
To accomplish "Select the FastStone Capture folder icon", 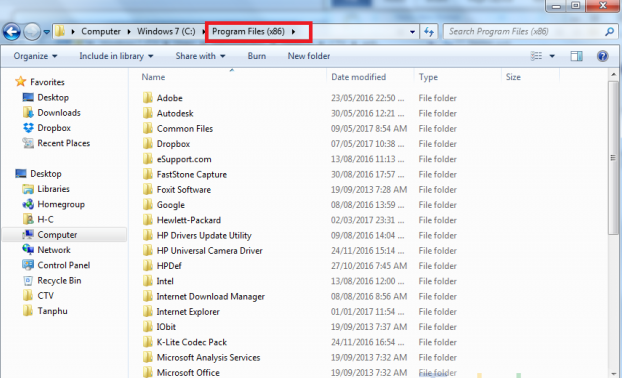I will (148, 174).
